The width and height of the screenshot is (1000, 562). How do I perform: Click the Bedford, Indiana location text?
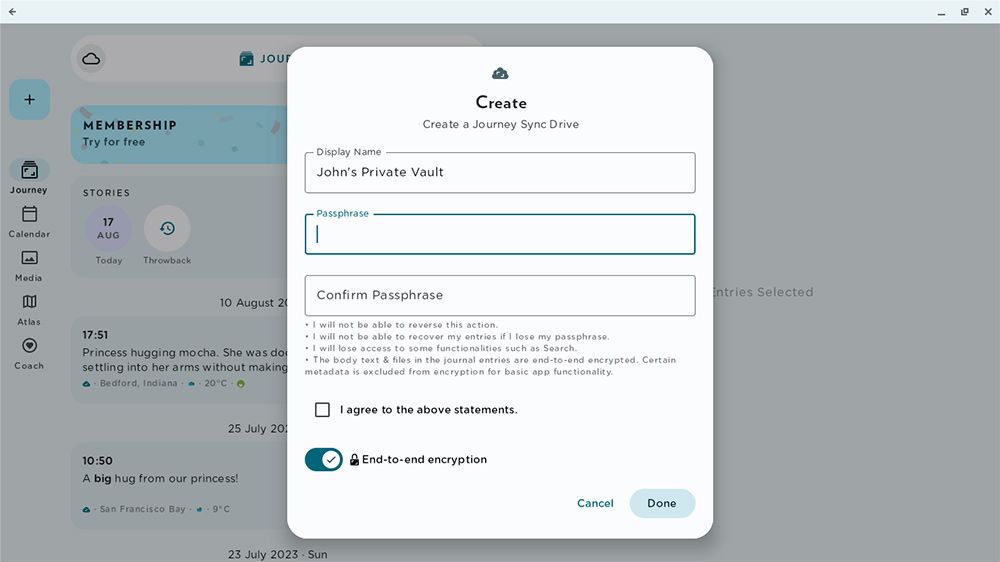click(138, 383)
